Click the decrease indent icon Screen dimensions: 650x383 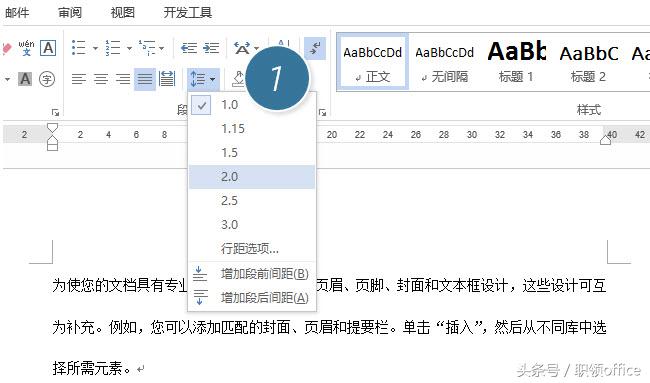point(189,48)
